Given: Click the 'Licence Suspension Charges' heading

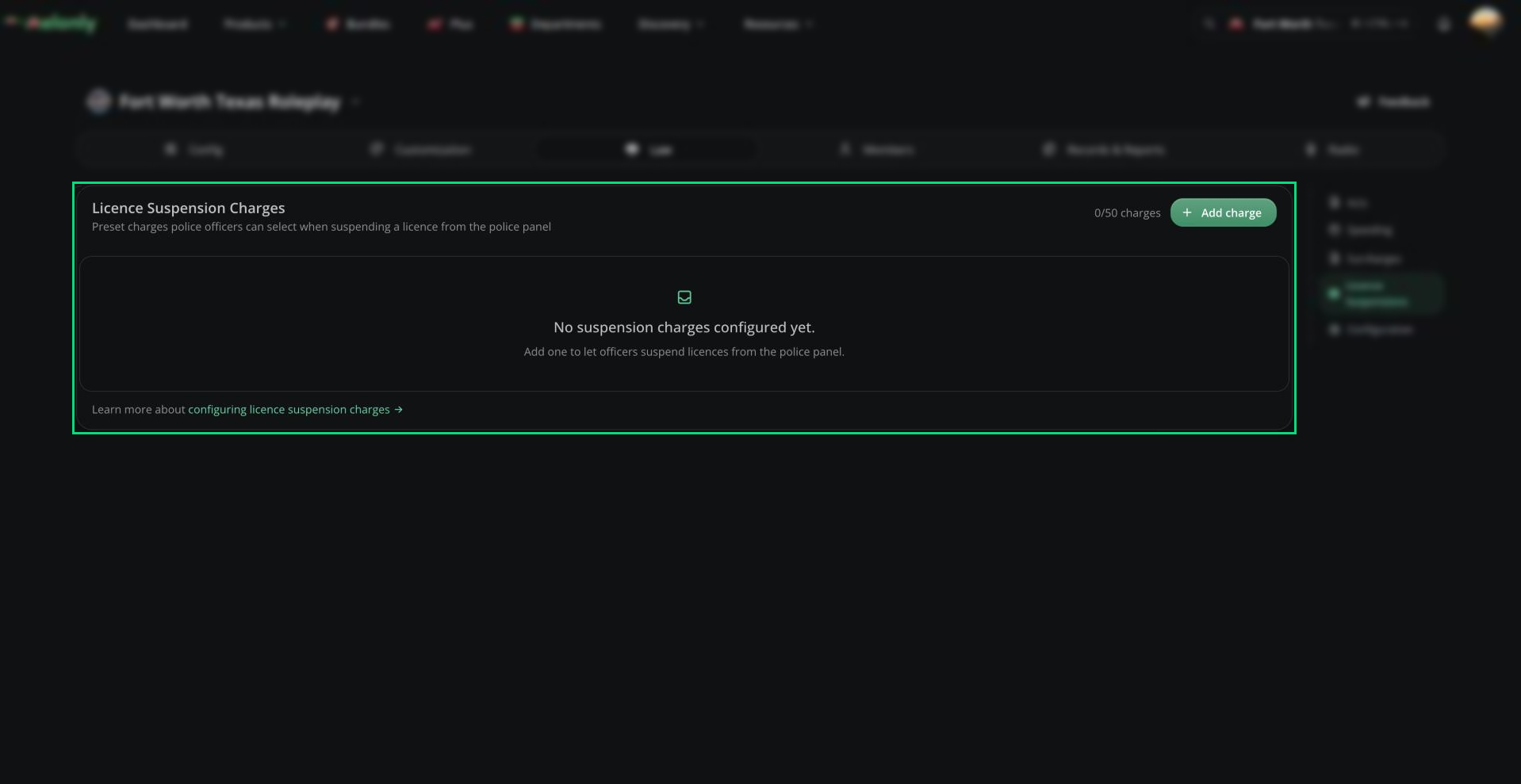Looking at the screenshot, I should coord(189,208).
